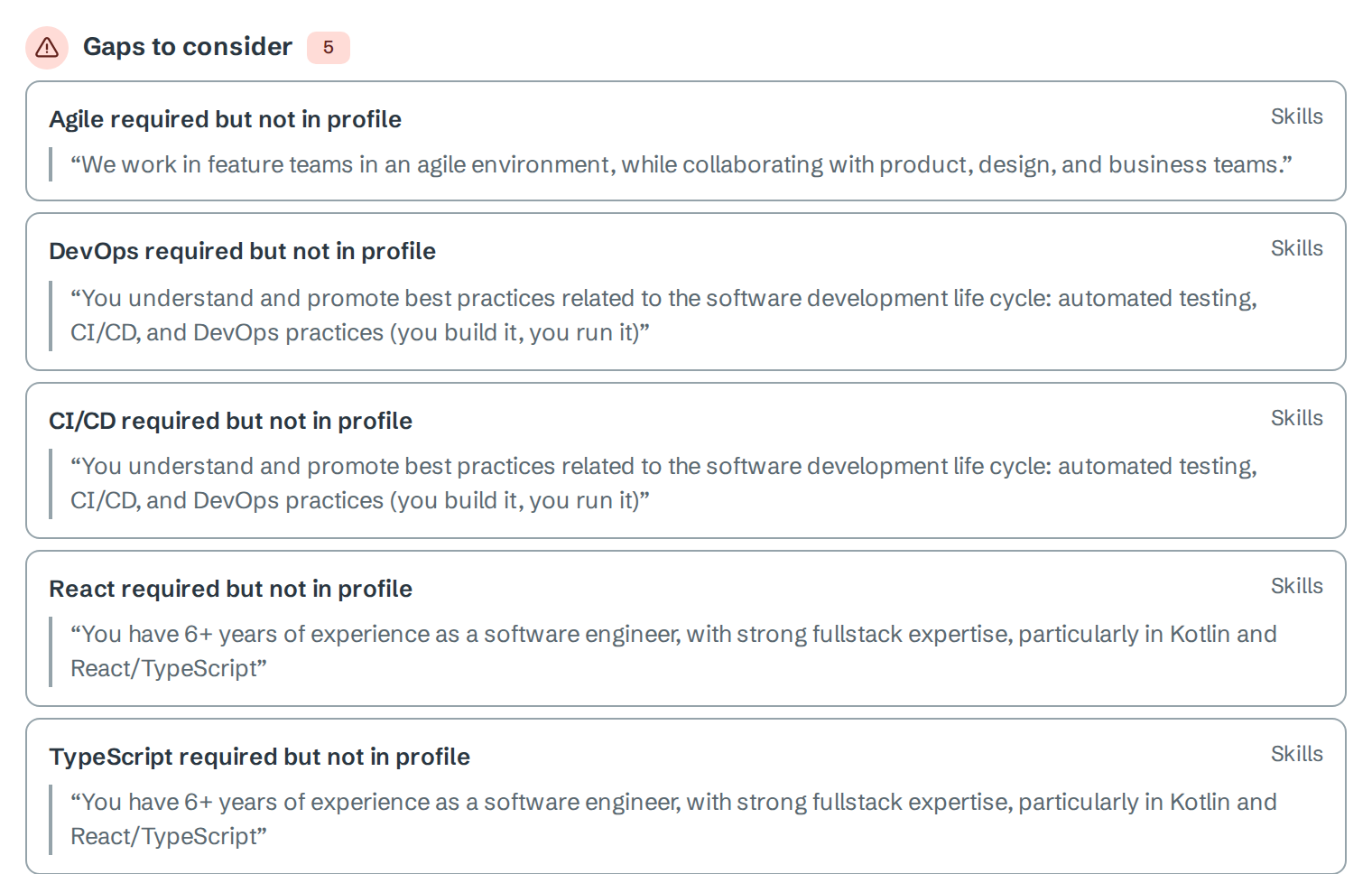This screenshot has width=1372, height=874.
Task: Click the quote about working in feature teams
Action: (x=681, y=164)
